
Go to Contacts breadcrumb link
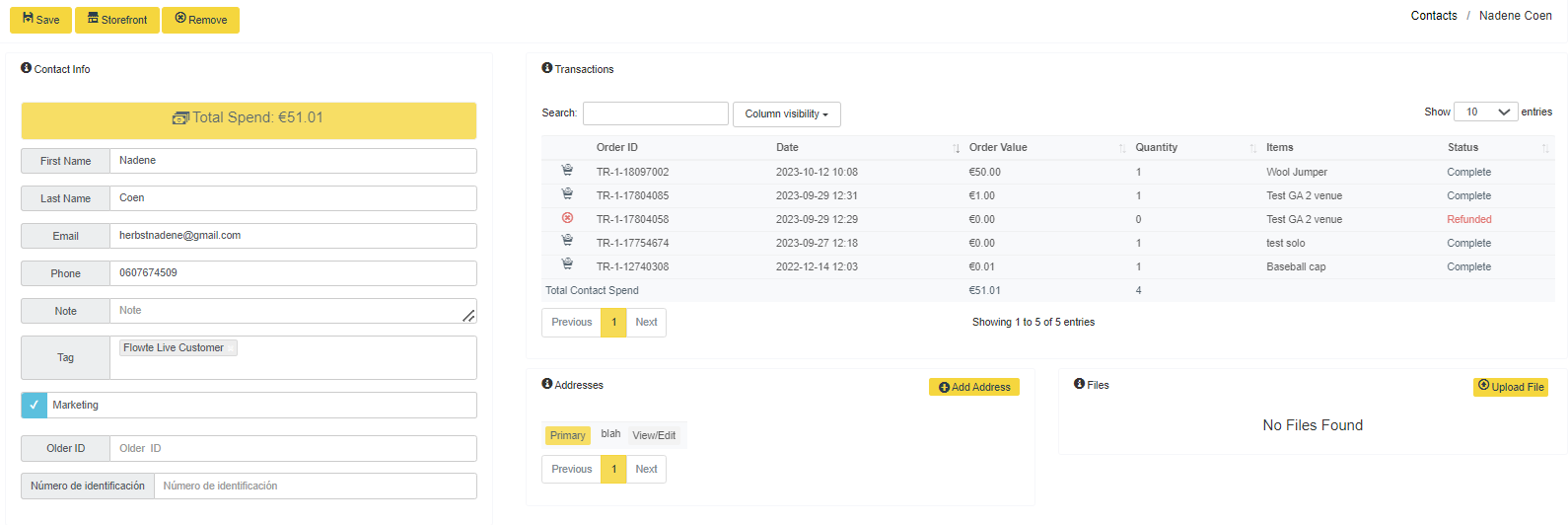(x=1434, y=16)
